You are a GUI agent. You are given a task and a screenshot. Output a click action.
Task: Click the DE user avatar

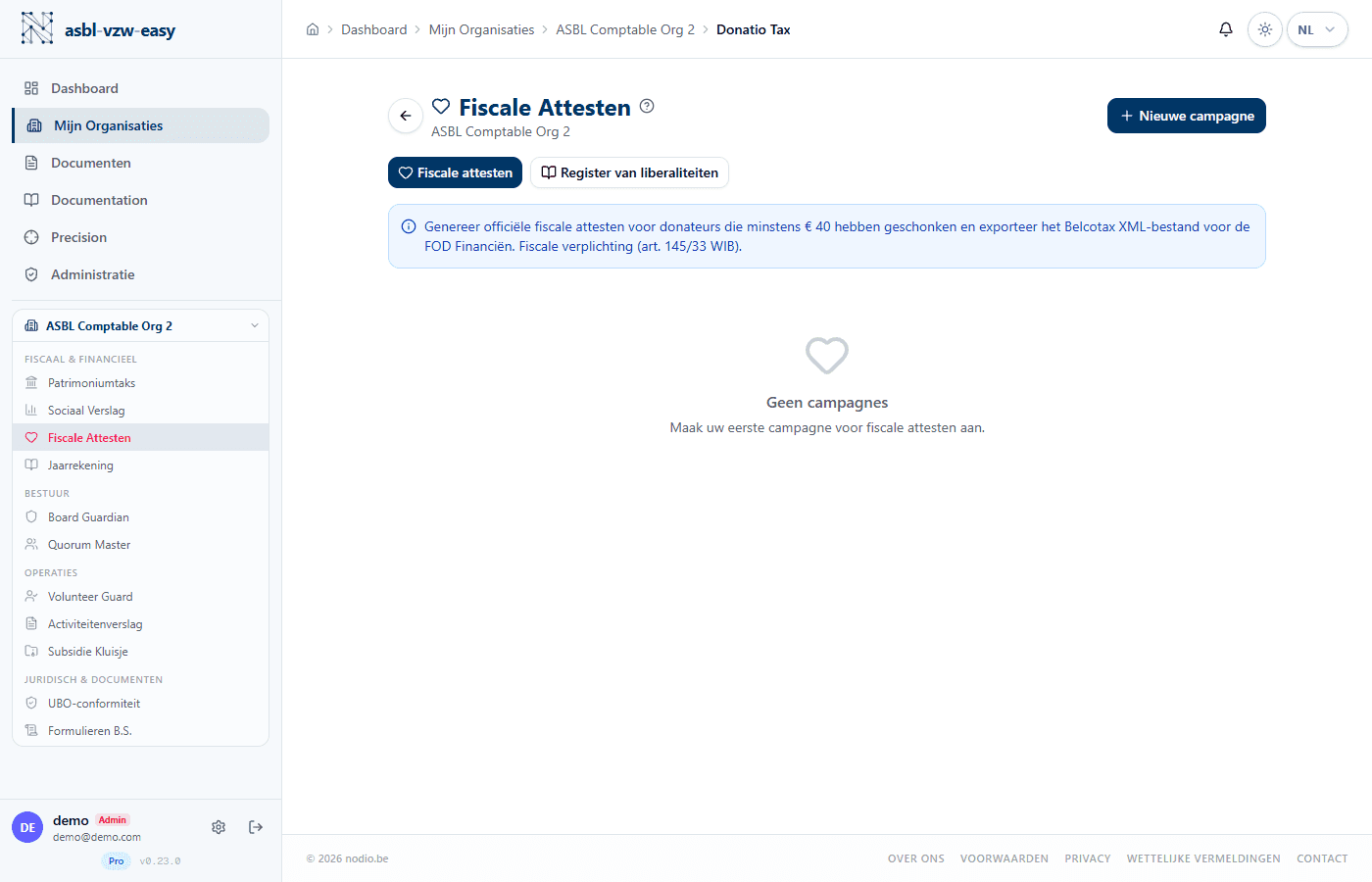pyautogui.click(x=27, y=827)
